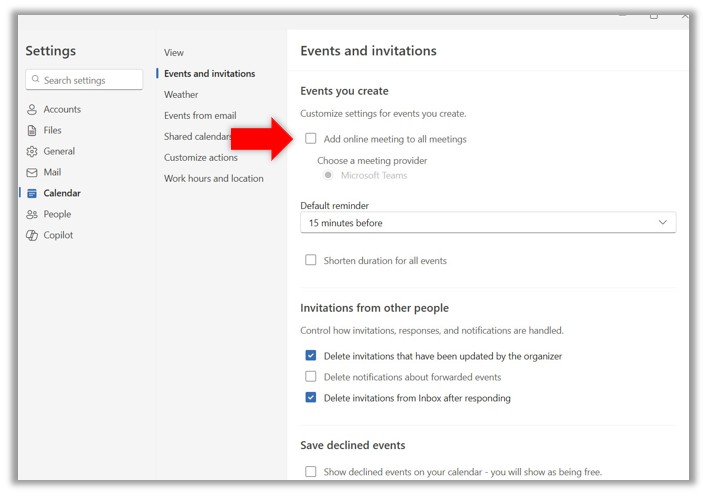Click the People icon in sidebar
The image size is (703, 496).
(x=32, y=215)
